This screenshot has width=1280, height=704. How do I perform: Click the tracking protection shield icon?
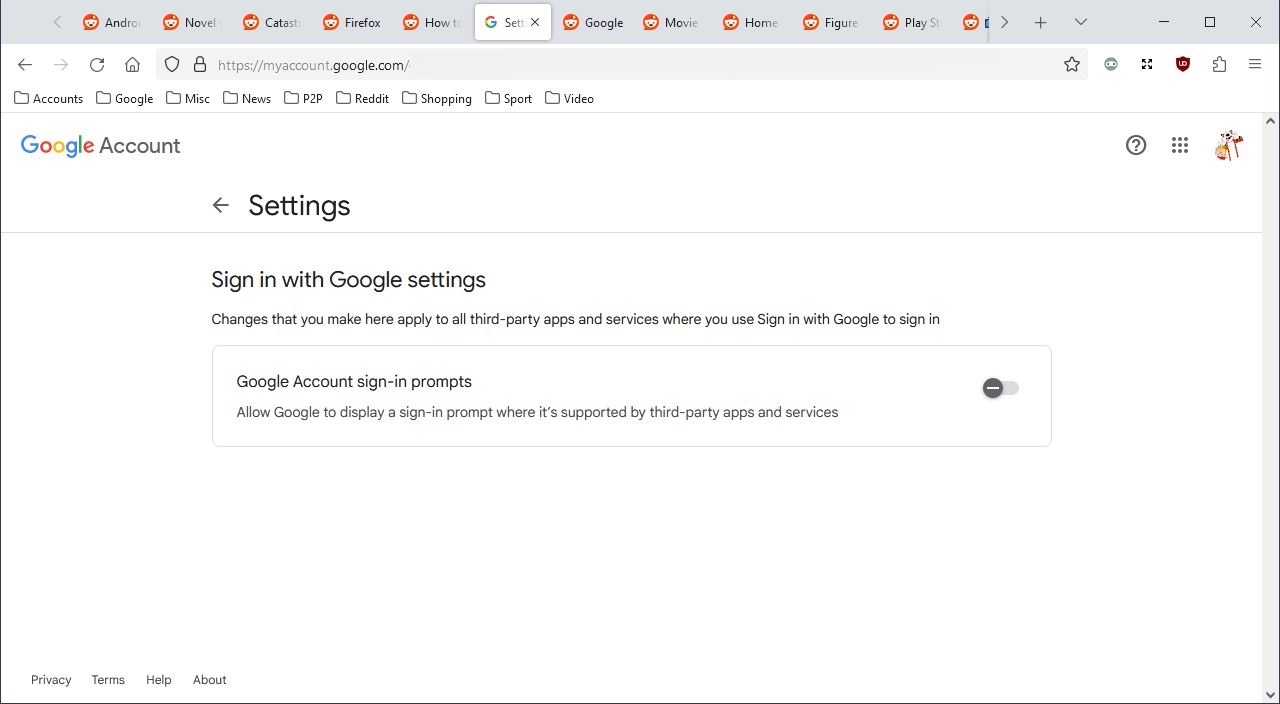point(172,65)
